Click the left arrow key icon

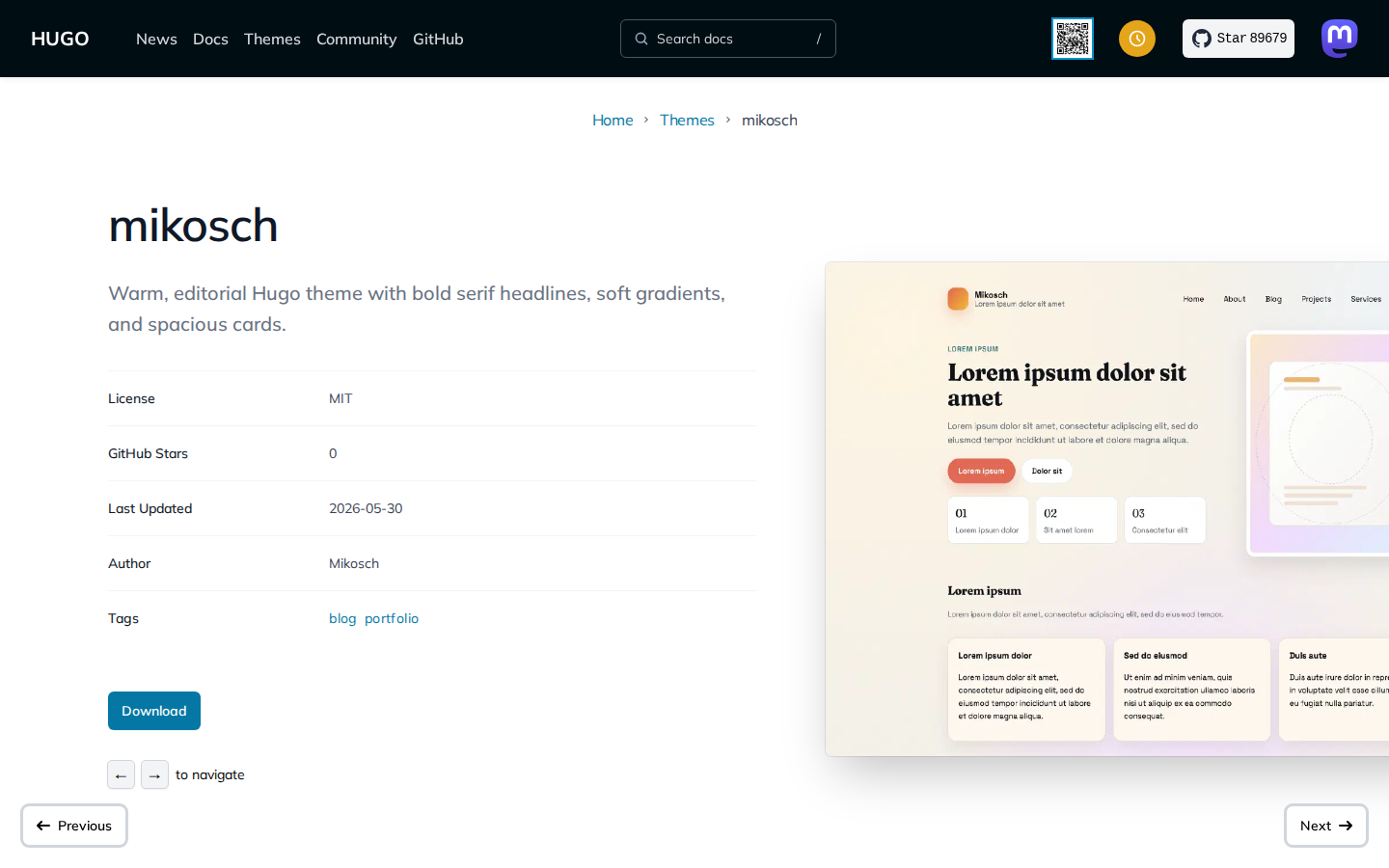(121, 774)
